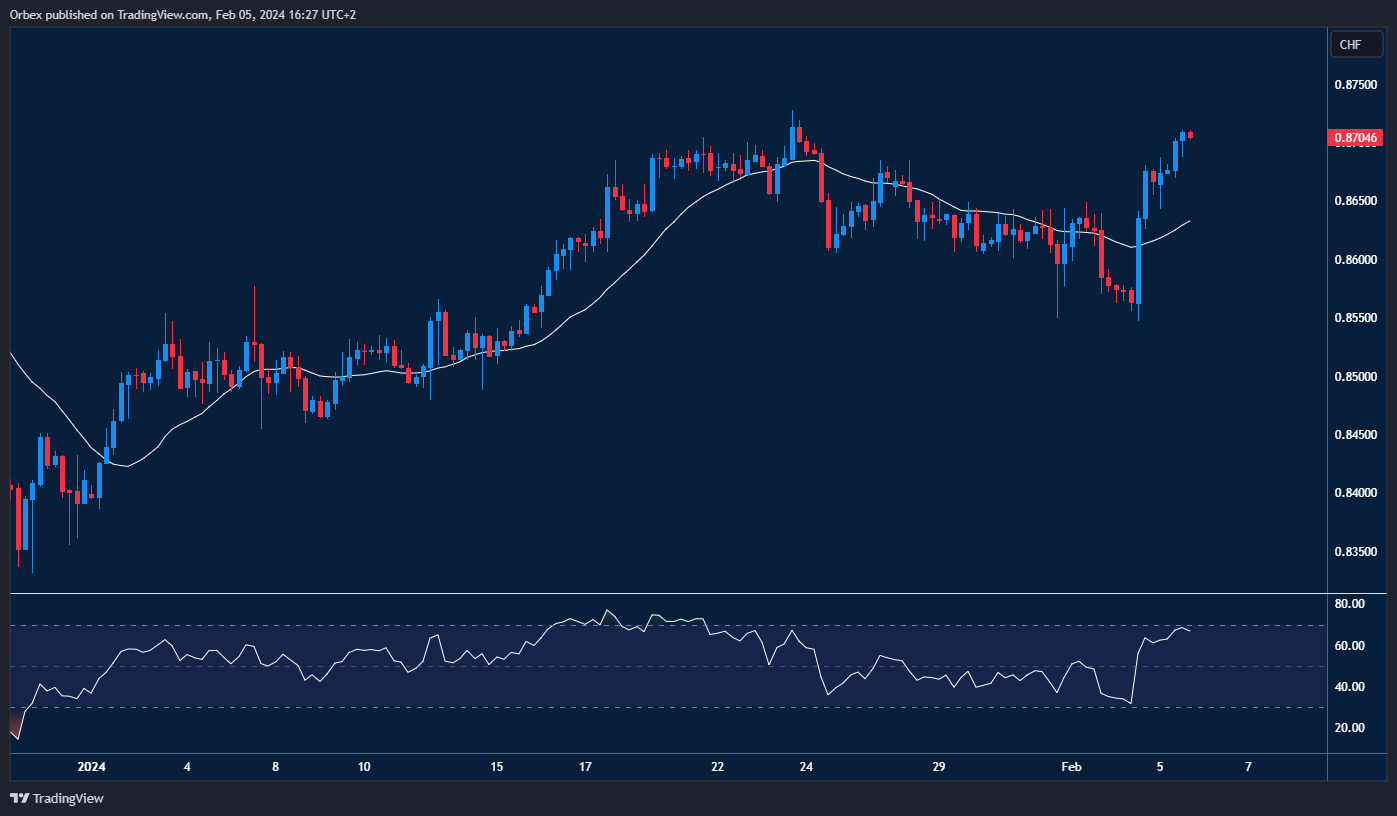The width and height of the screenshot is (1397, 816).
Task: Select the 15 date label on time axis
Action: coord(497,767)
